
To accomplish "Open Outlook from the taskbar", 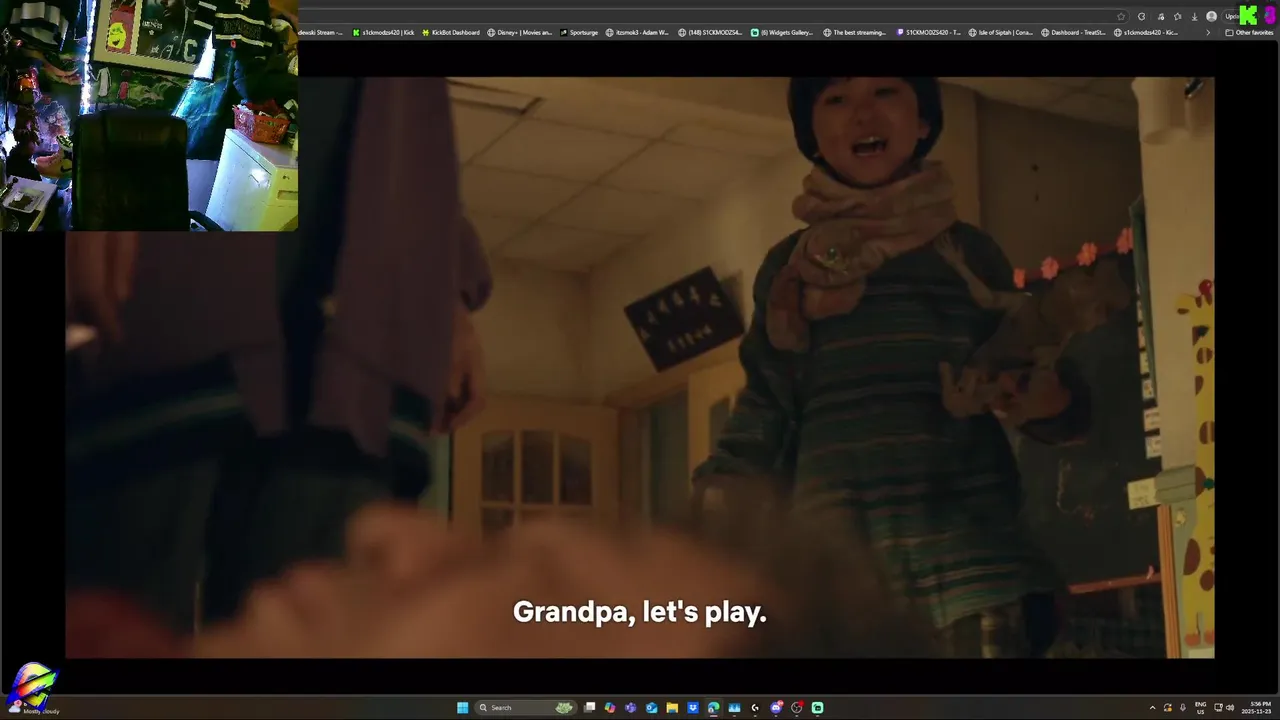I will (652, 708).
